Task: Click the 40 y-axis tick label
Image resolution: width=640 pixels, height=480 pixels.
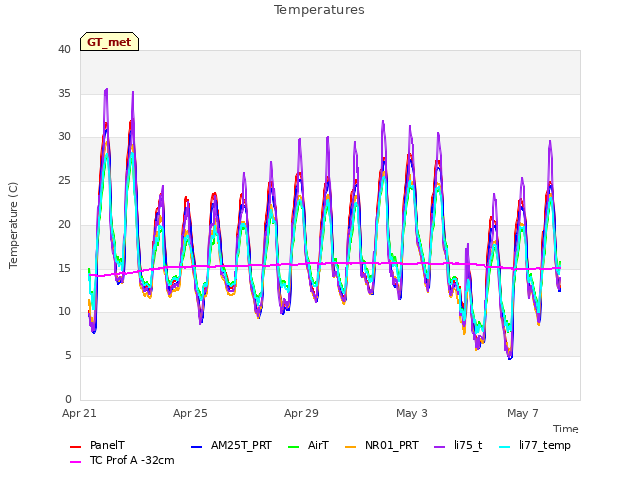Action: (64, 49)
